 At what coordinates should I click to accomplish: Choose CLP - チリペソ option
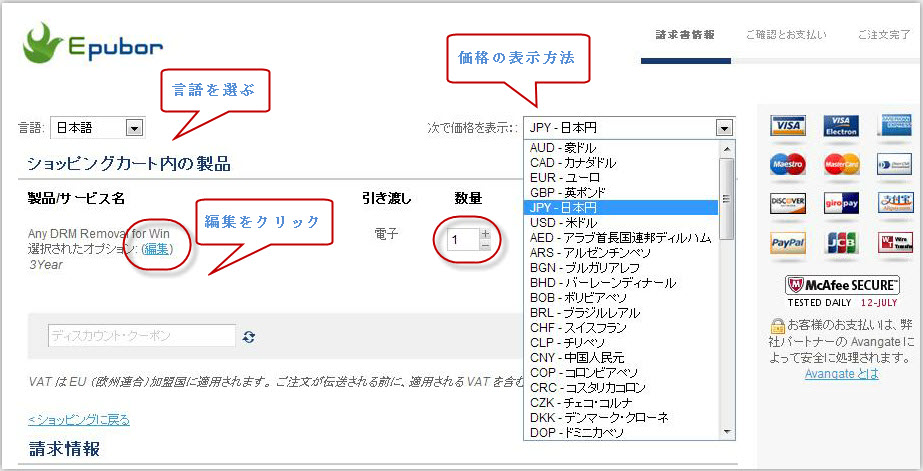point(622,342)
